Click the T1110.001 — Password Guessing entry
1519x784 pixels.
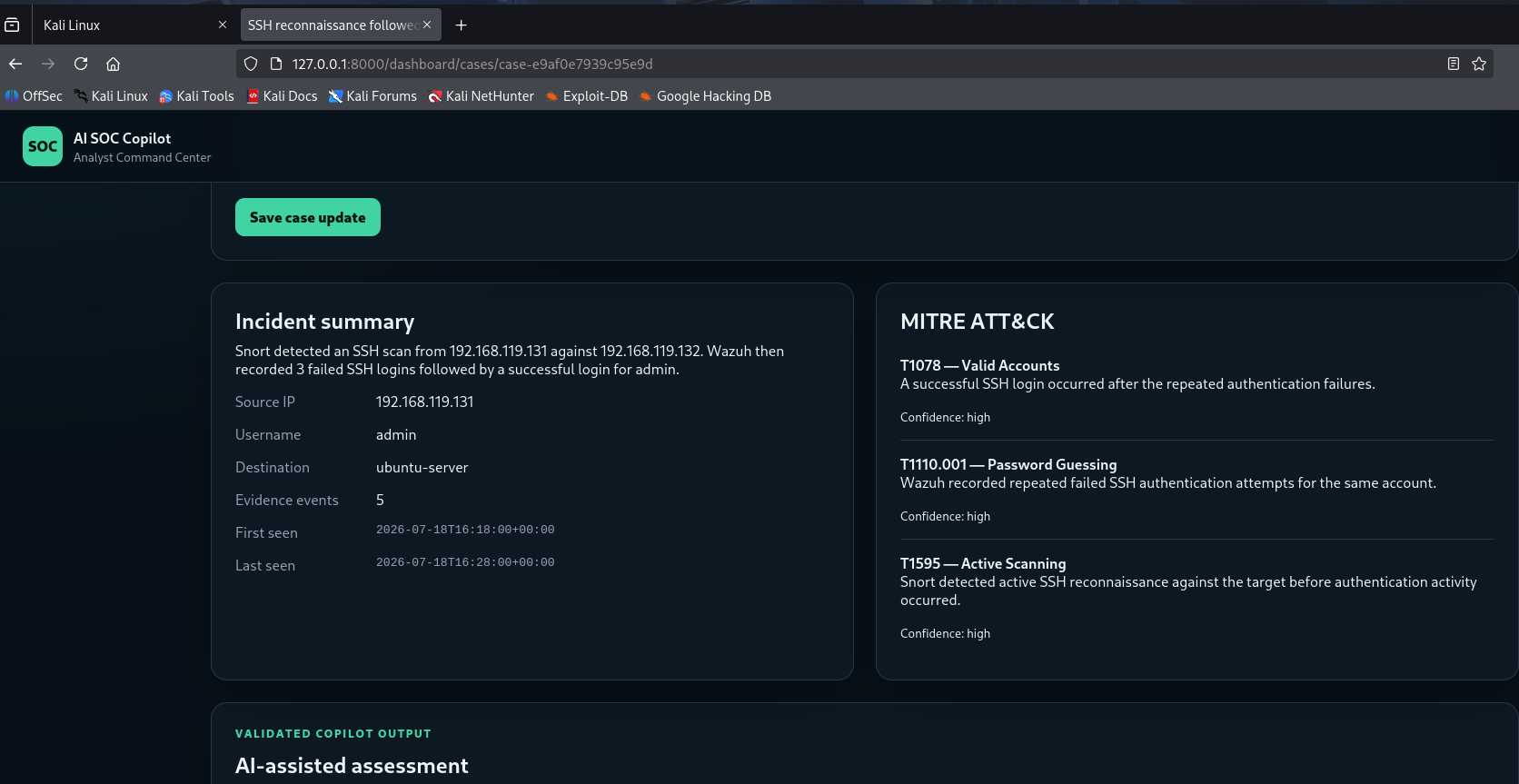coord(1008,464)
